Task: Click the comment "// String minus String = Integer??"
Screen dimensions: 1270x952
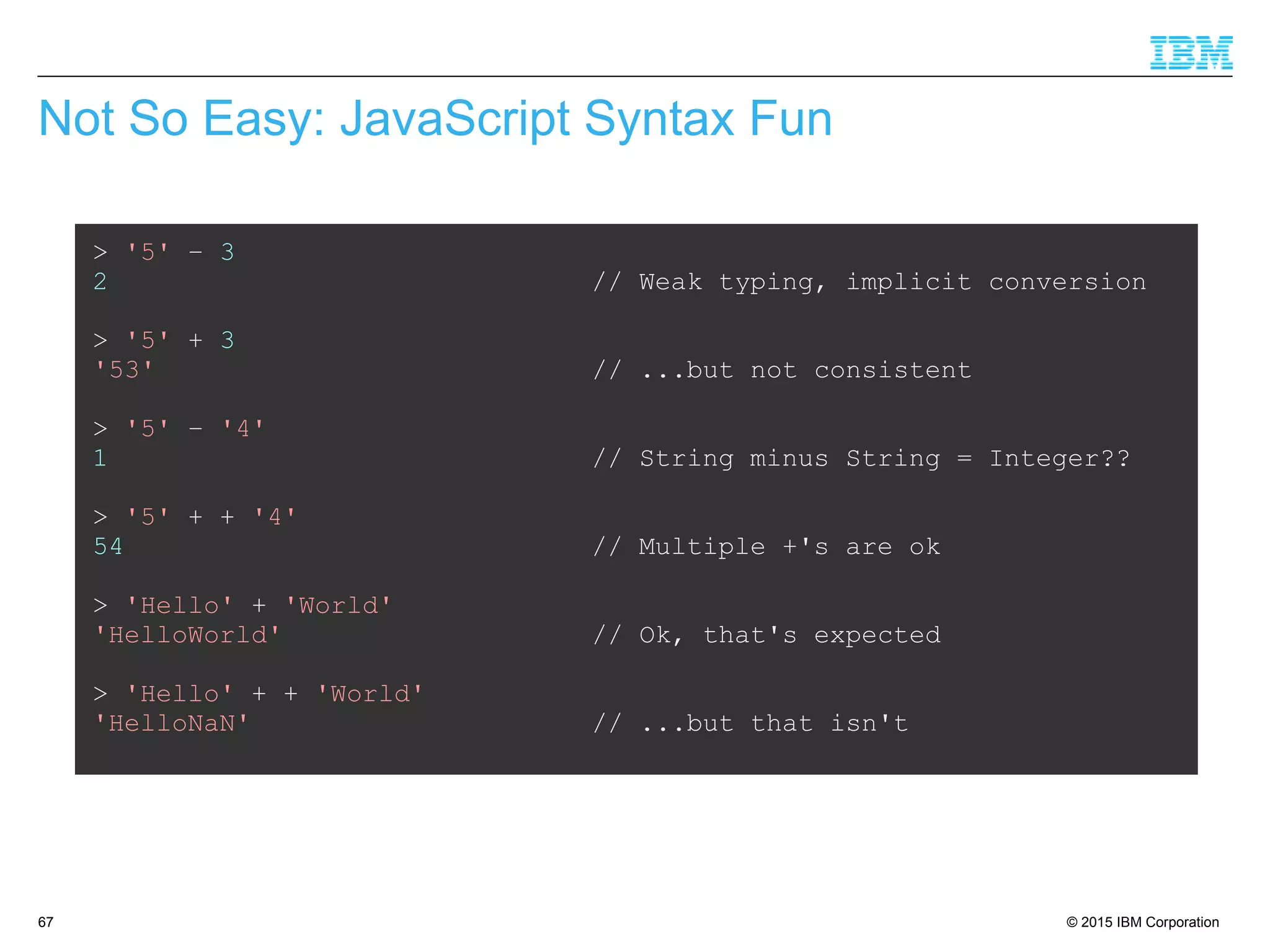Action: (x=861, y=459)
